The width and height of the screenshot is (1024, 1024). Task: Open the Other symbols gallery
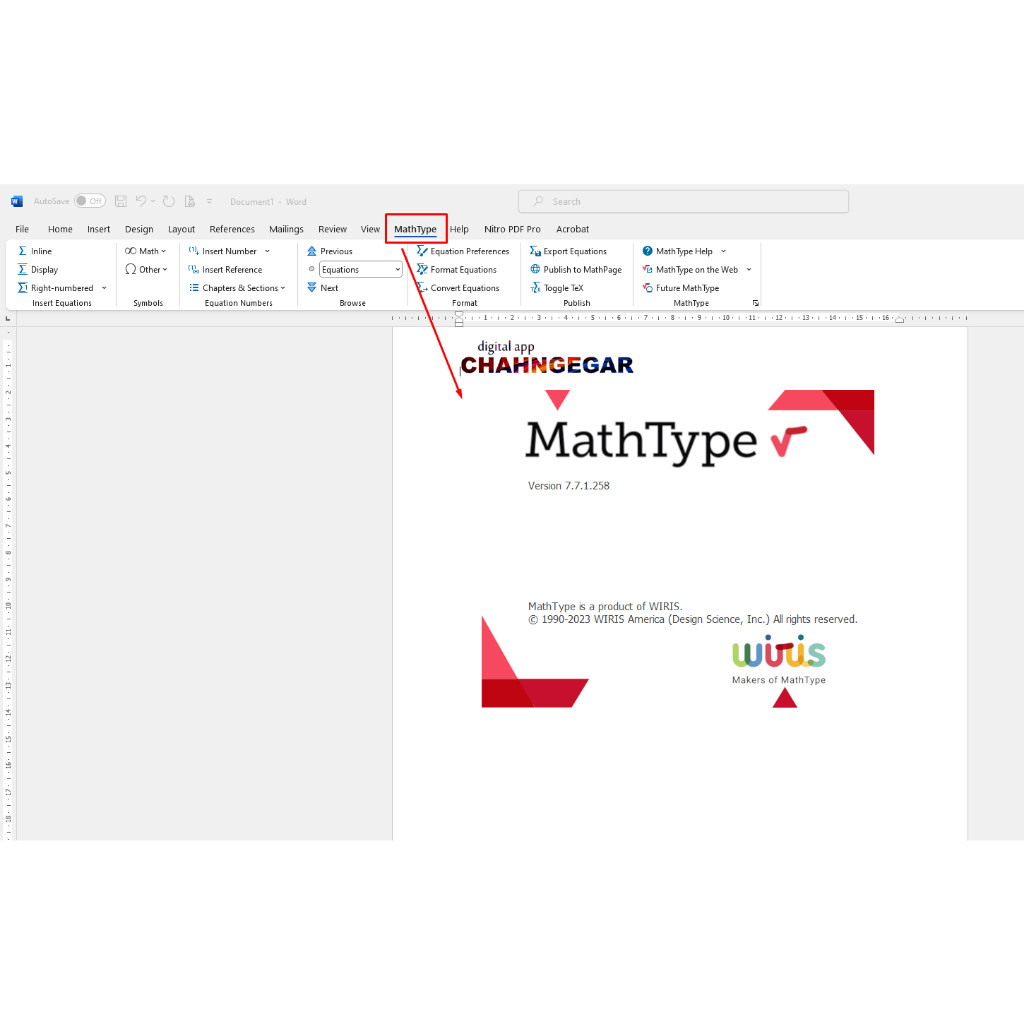tap(146, 269)
